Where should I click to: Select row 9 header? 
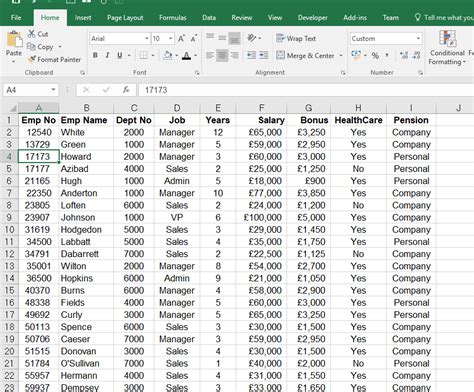(9, 218)
